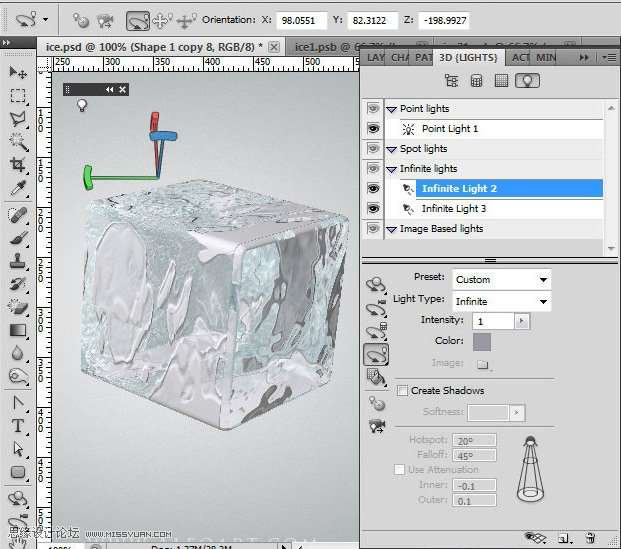The image size is (621, 549).
Task: Select the Type tool
Action: pyautogui.click(x=18, y=426)
